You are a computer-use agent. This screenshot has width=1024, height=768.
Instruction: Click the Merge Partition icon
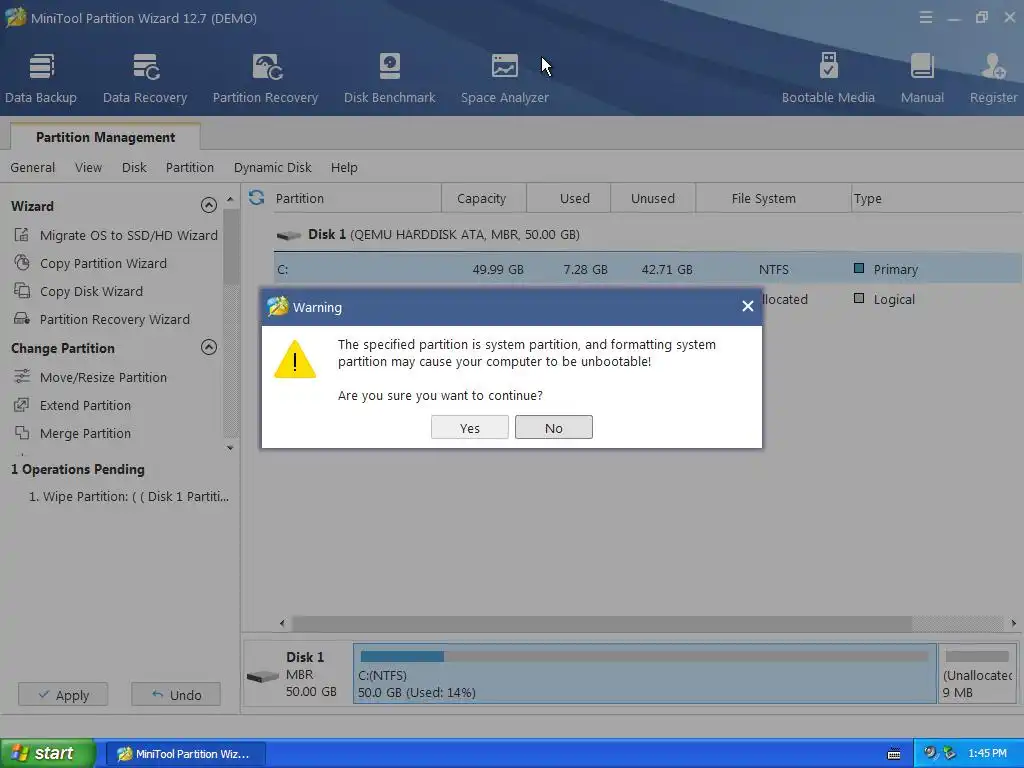click(22, 433)
